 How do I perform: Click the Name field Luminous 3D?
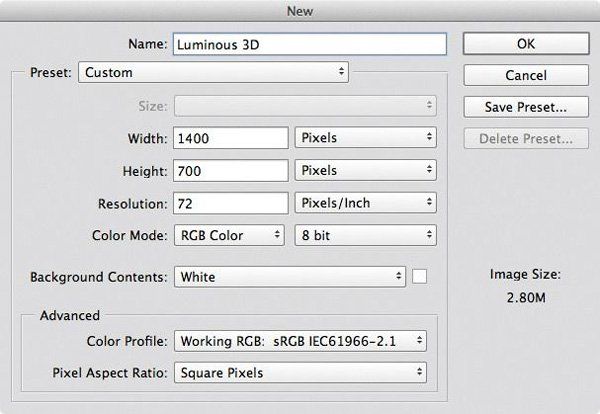pos(310,44)
